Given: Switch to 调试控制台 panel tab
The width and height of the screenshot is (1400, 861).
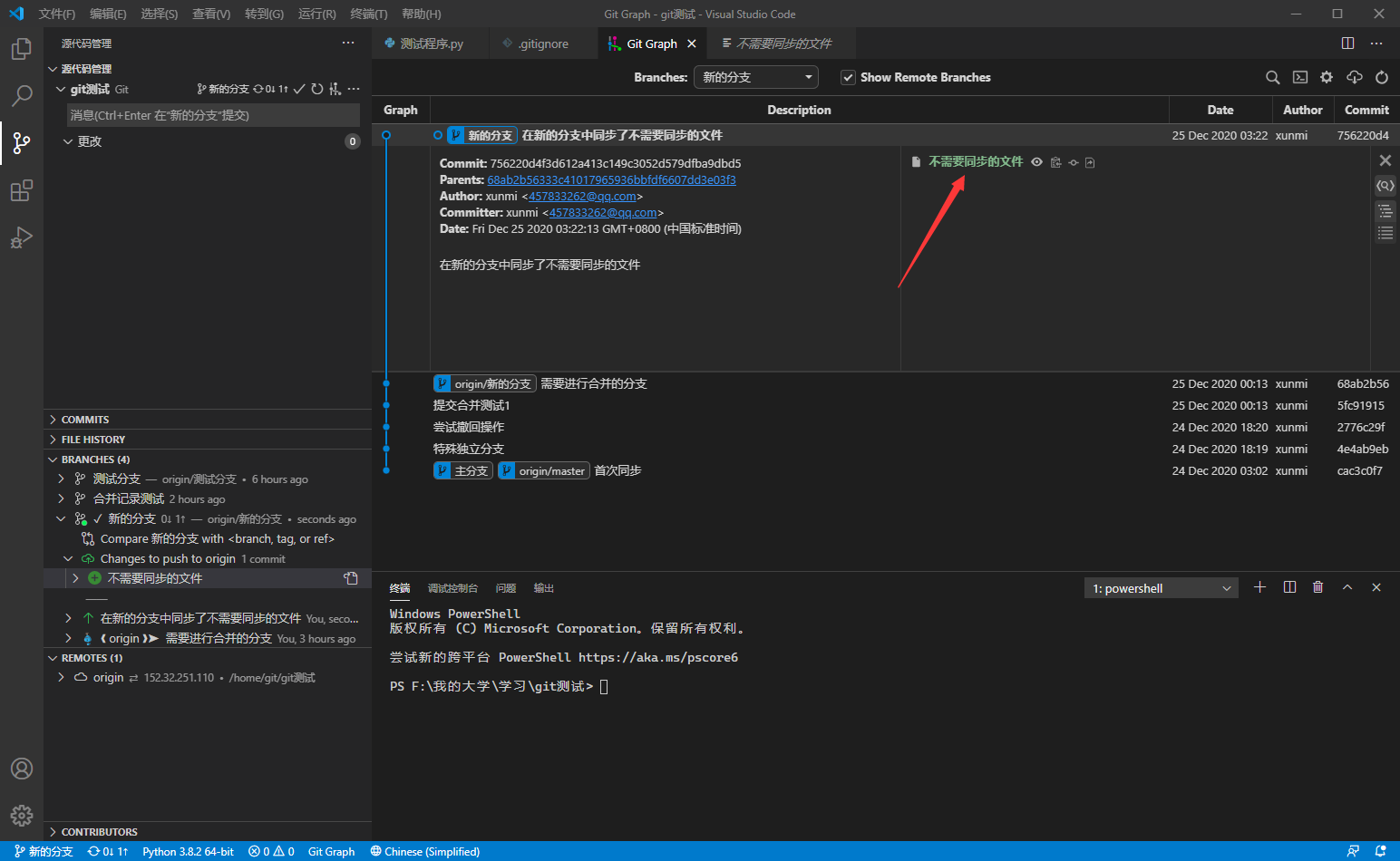Looking at the screenshot, I should [x=452, y=588].
